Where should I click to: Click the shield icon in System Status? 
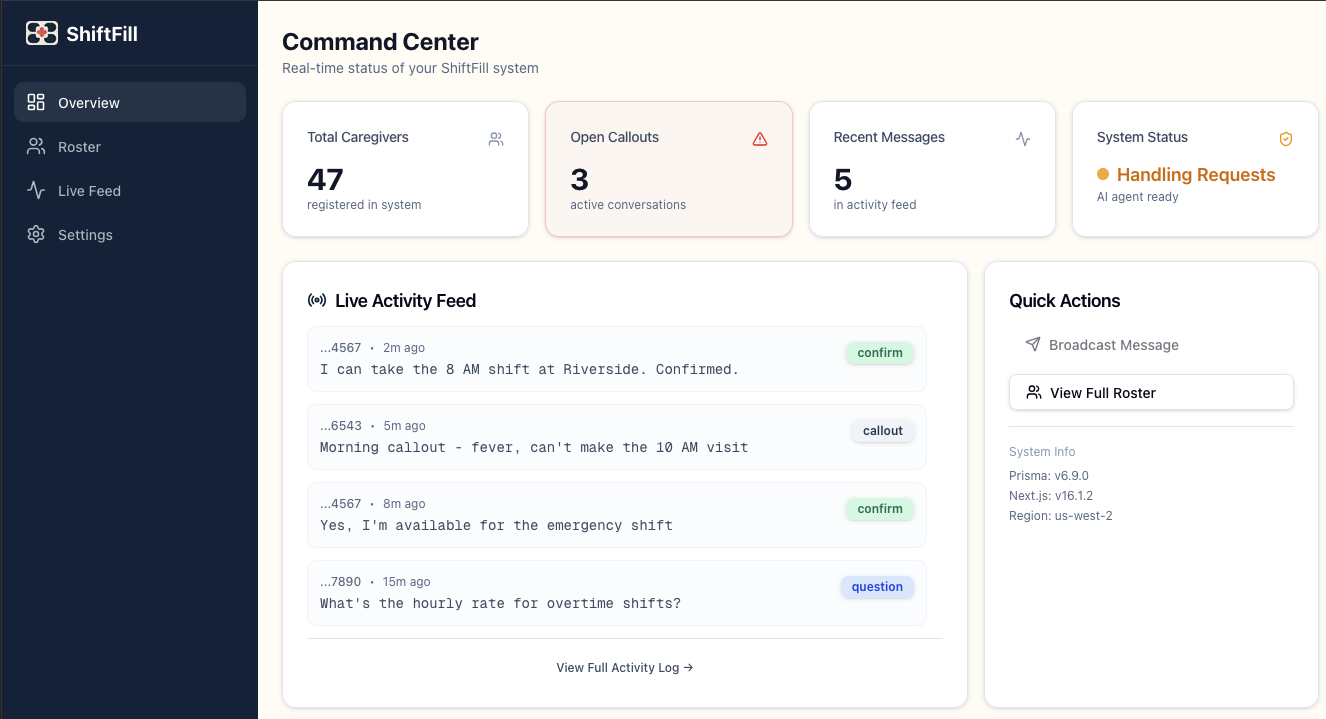(1286, 139)
